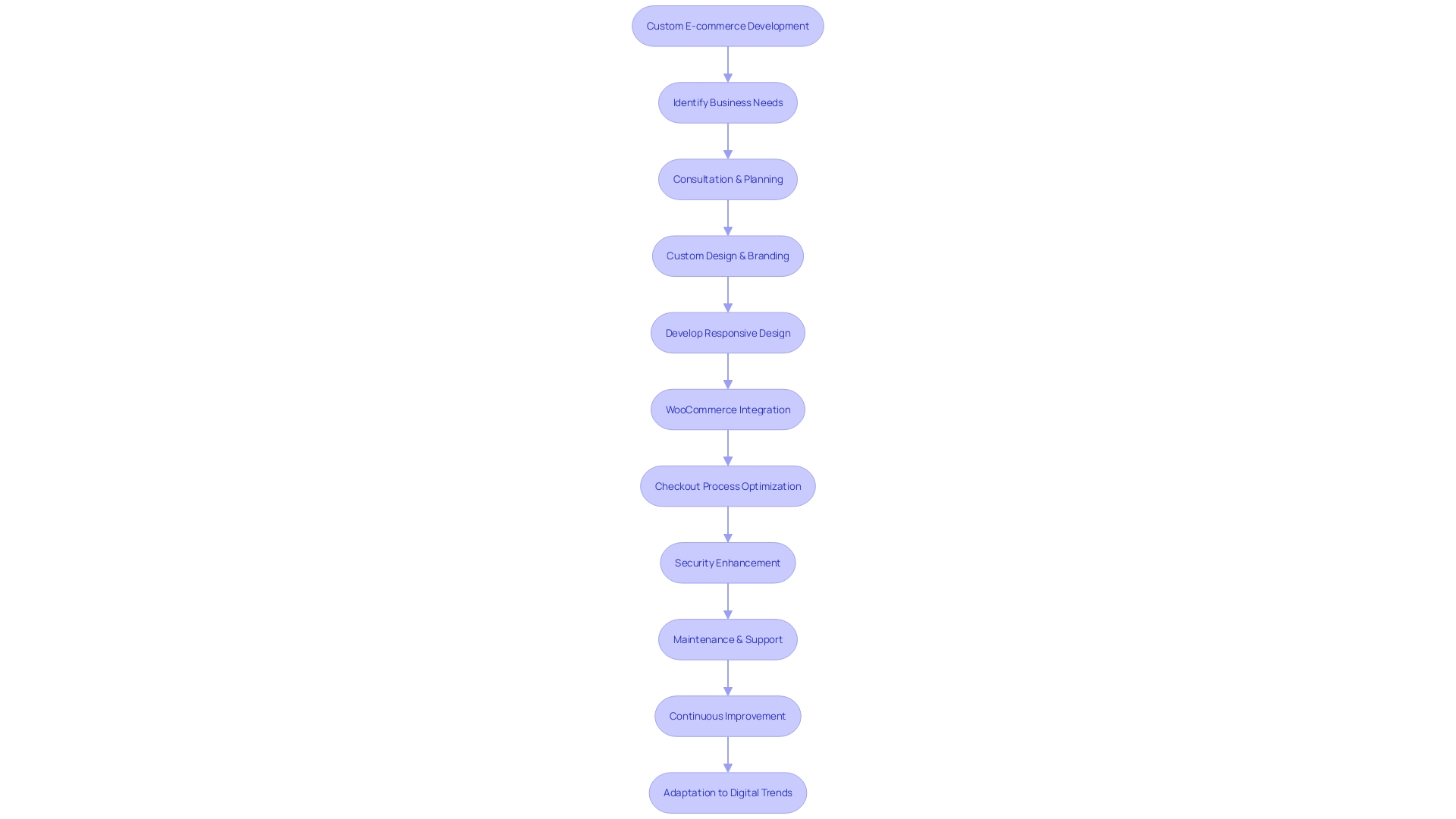Image resolution: width=1456 pixels, height=819 pixels.
Task: Select the Custom Design & Branding node
Action: tap(728, 256)
